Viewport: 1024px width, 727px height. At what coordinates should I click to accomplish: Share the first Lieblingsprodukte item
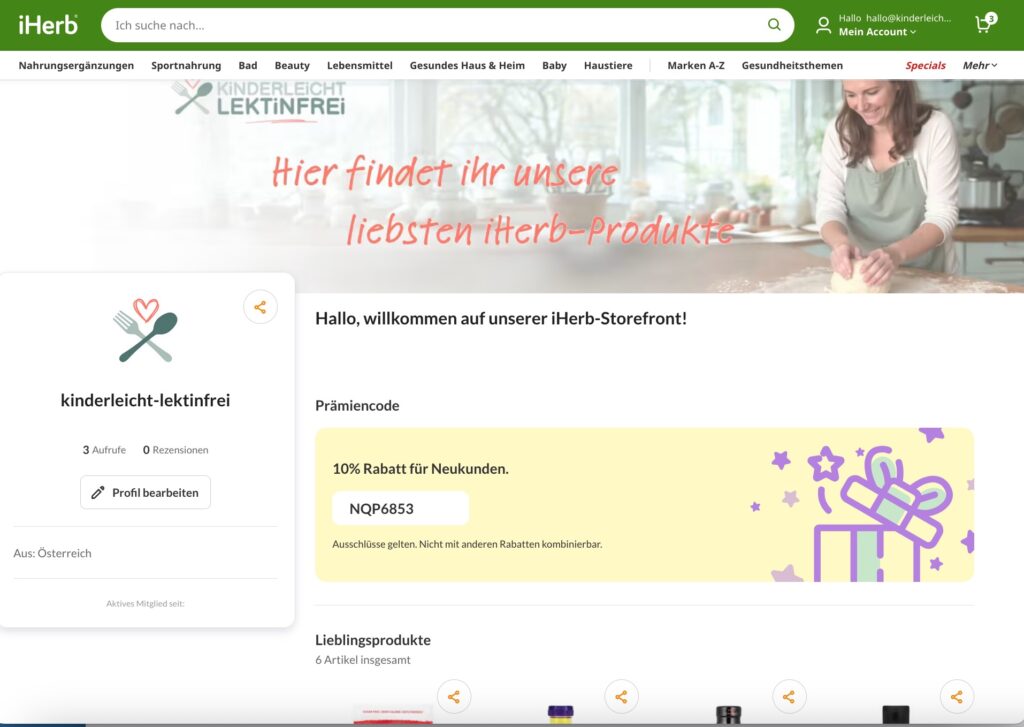(x=454, y=697)
